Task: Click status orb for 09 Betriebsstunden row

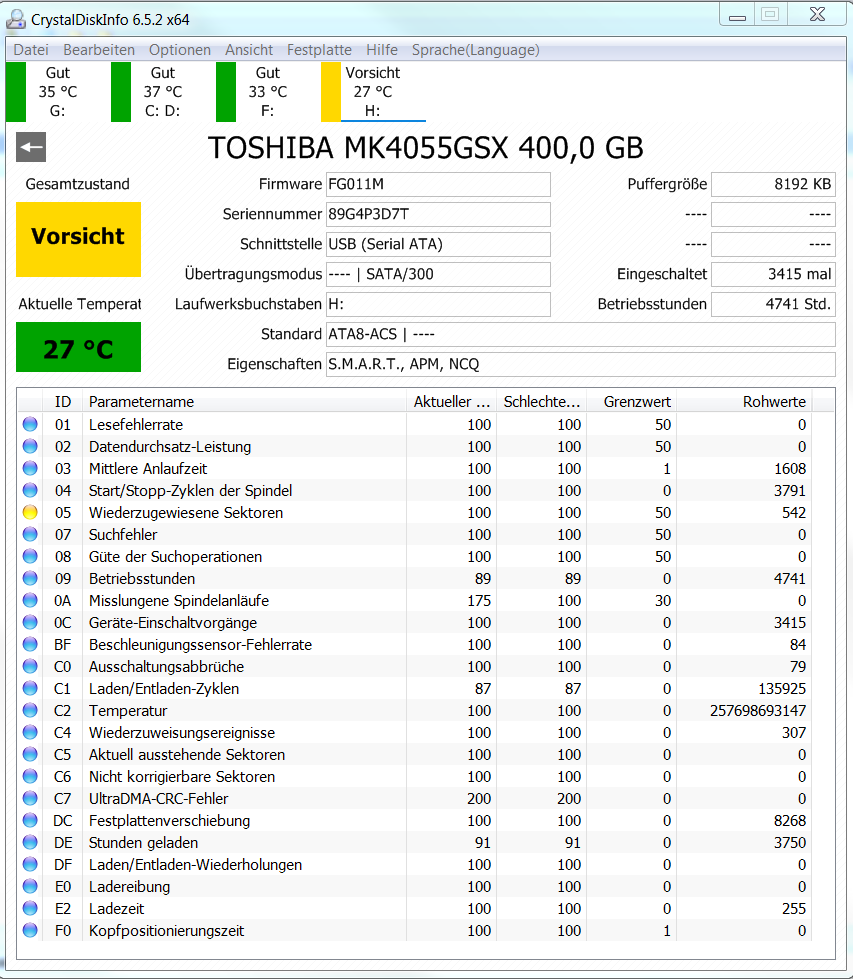Action: coord(30,579)
